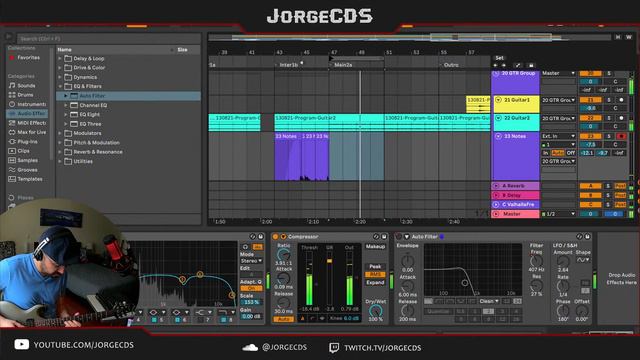The height and width of the screenshot is (360, 640).
Task: Arm the 22 Guitar2 track for recording
Action: (x=621, y=118)
